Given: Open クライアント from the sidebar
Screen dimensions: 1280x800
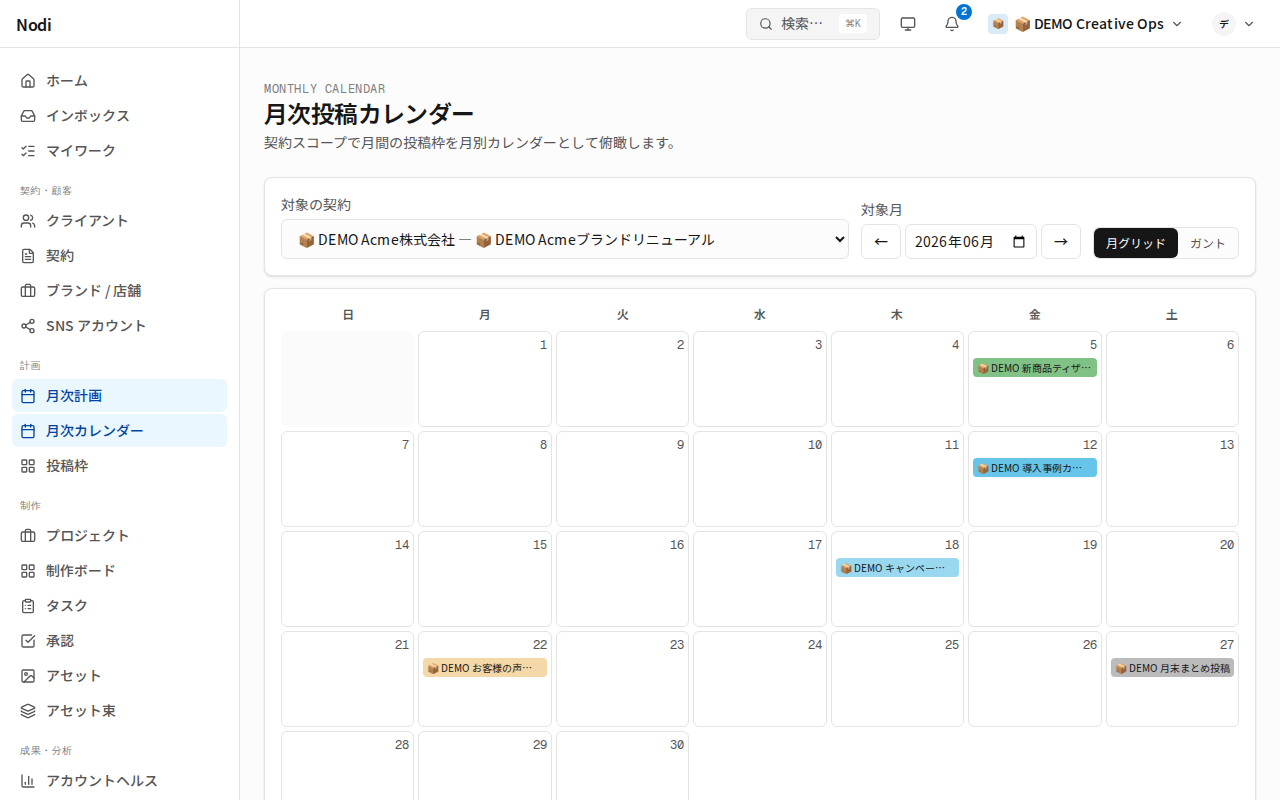Looking at the screenshot, I should pos(119,220).
